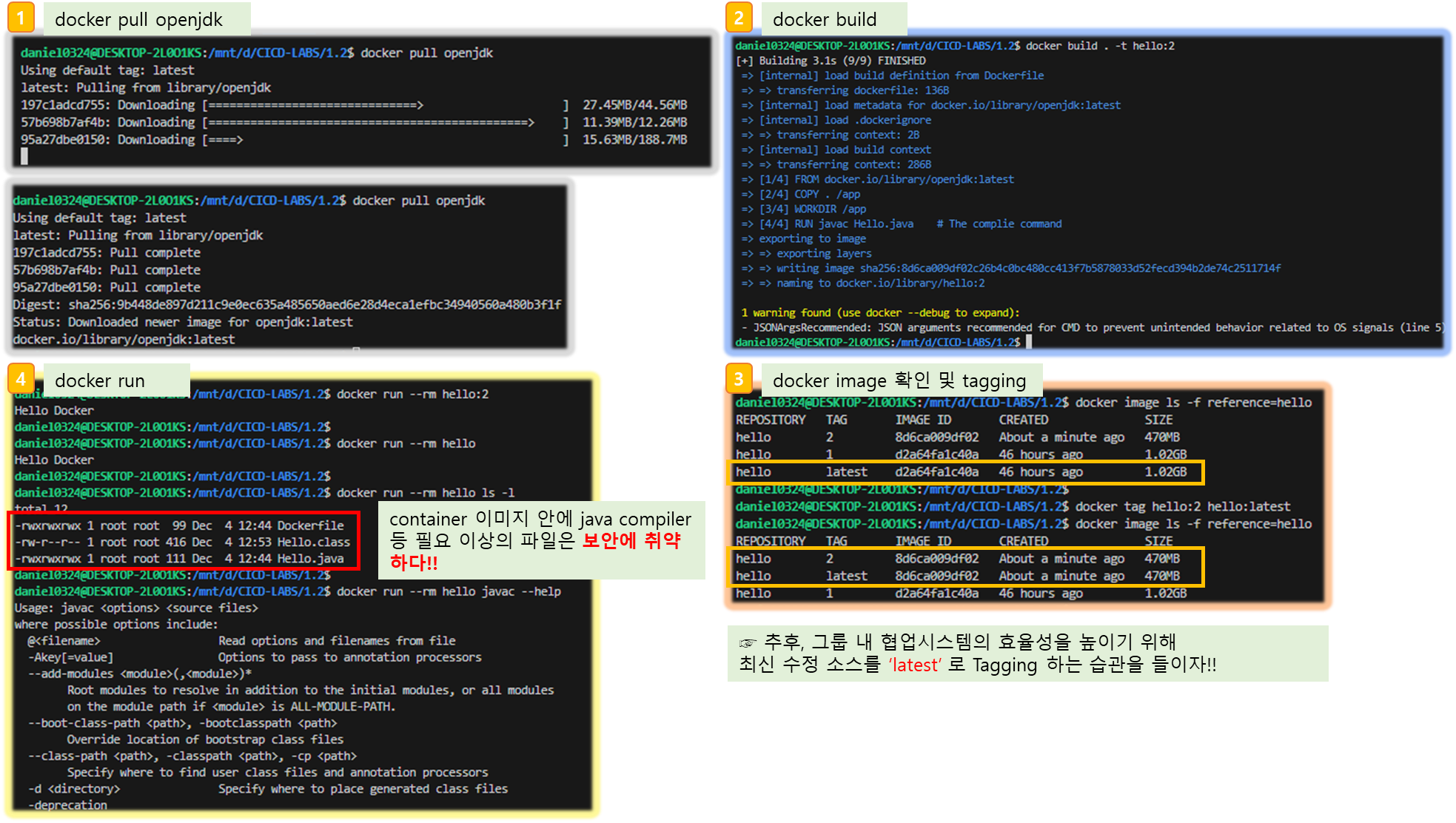Viewport: 1456px width, 823px height.
Task: Click the JSONArgsRecommended warning line
Action: click(1093, 328)
